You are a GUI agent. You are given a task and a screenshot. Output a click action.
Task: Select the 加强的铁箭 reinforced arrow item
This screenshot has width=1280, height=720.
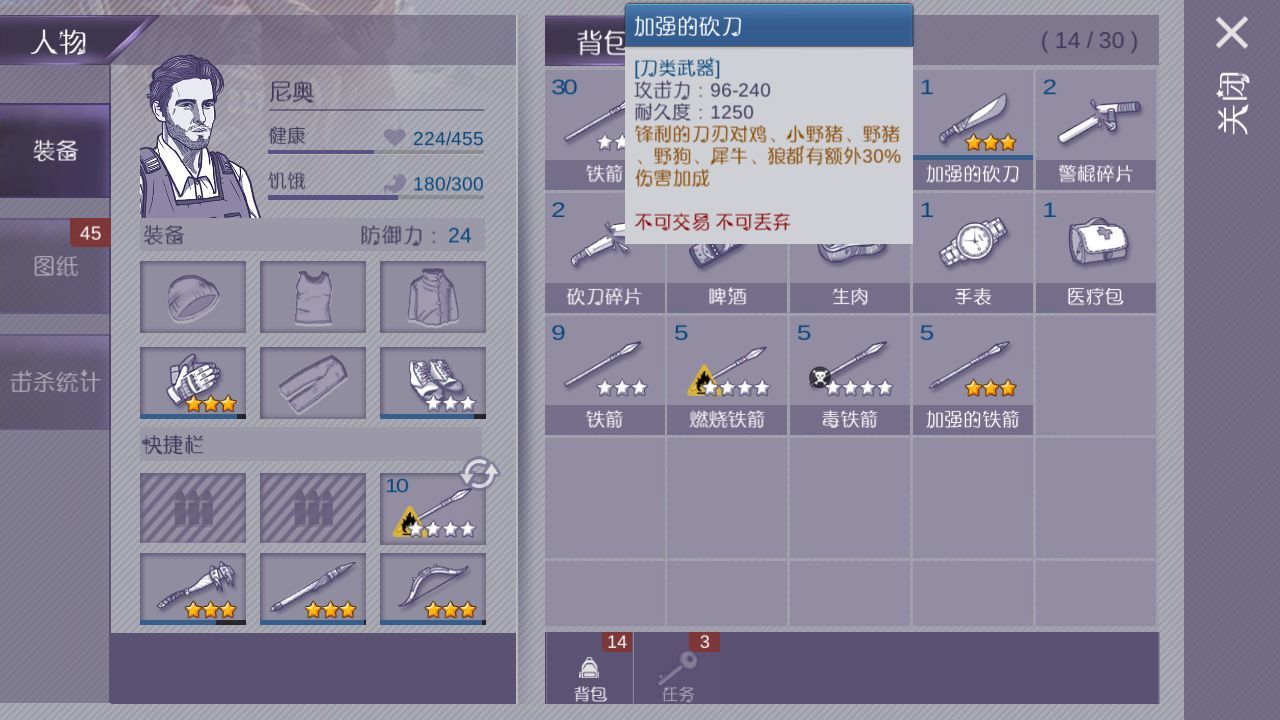pos(972,376)
